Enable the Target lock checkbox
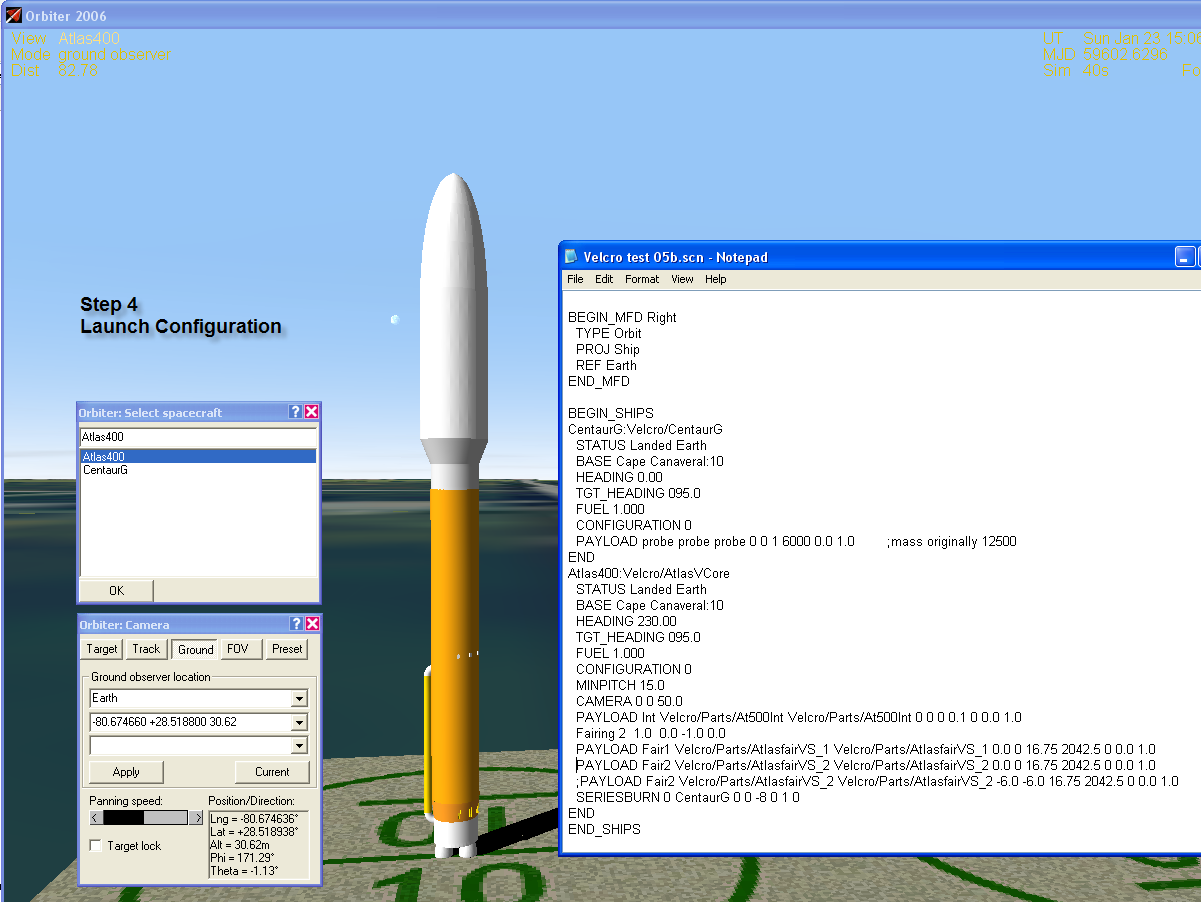The height and width of the screenshot is (902, 1201). pyautogui.click(x=96, y=846)
